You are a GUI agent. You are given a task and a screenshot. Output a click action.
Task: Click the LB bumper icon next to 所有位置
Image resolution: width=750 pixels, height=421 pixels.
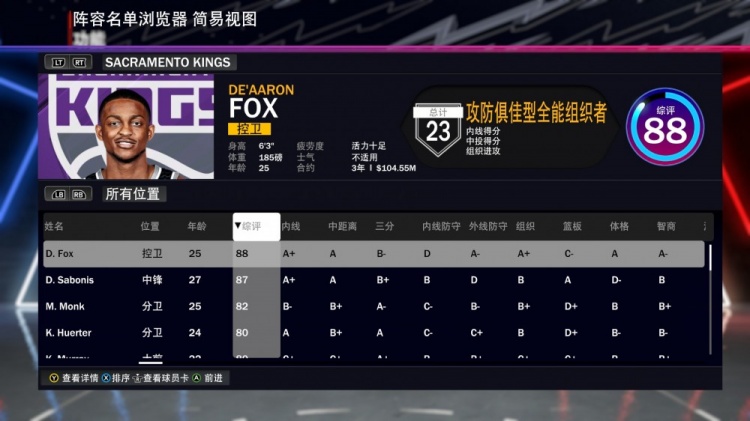(x=58, y=194)
